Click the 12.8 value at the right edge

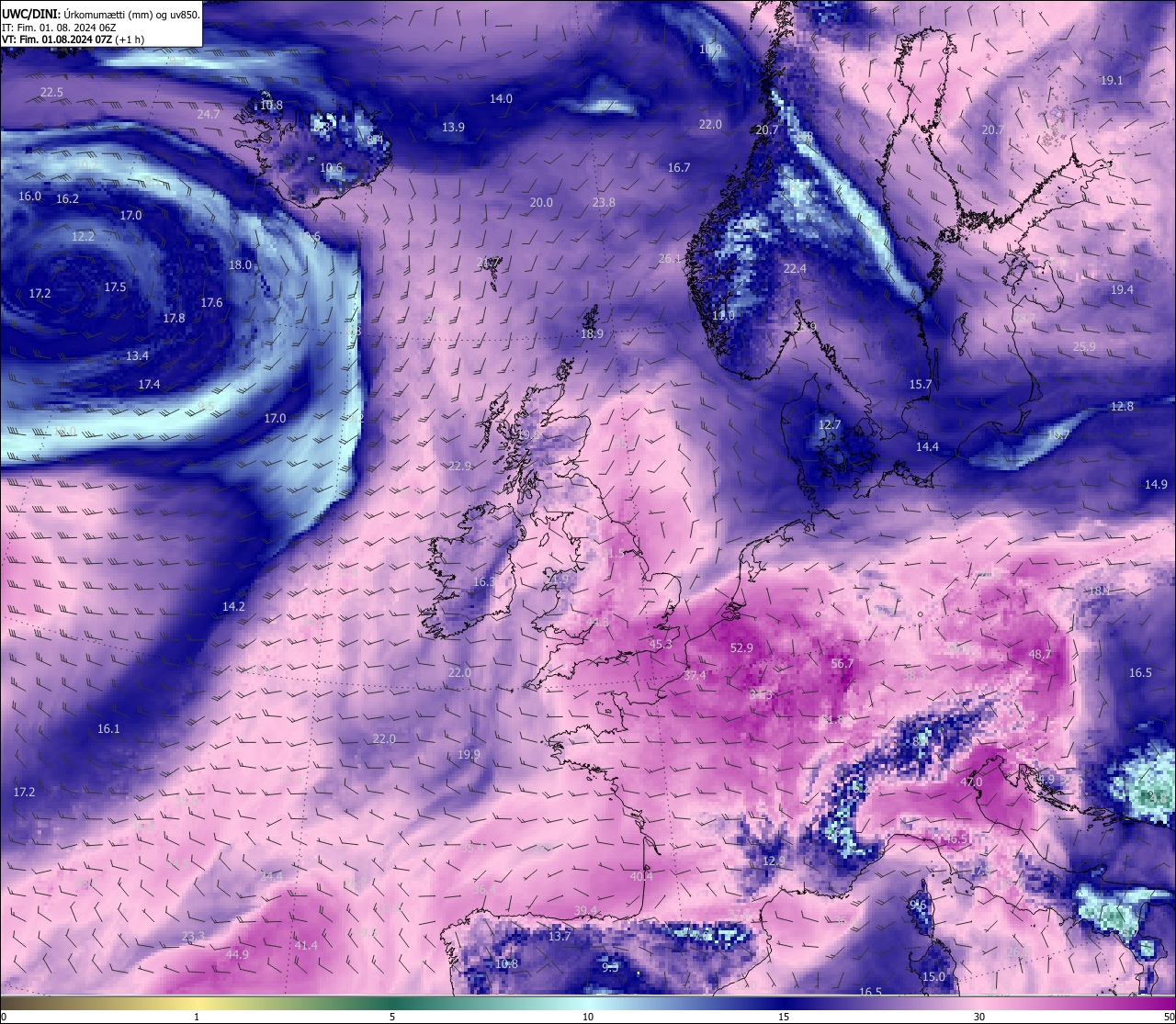click(1122, 407)
